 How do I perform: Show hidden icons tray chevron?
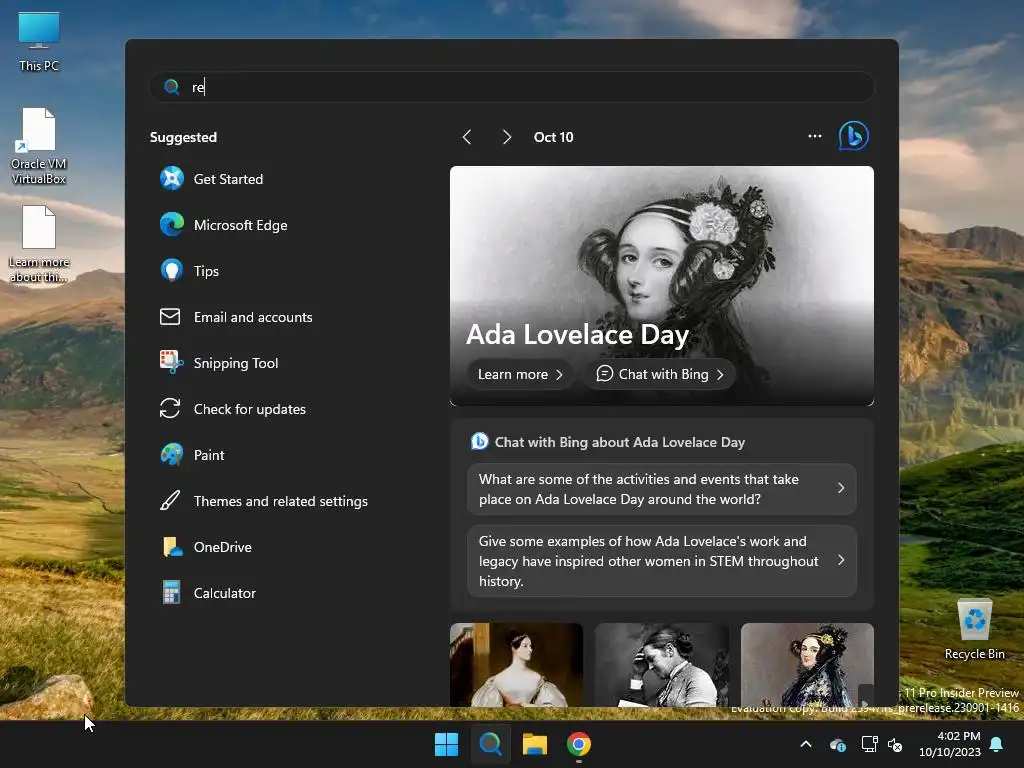pyautogui.click(x=806, y=744)
